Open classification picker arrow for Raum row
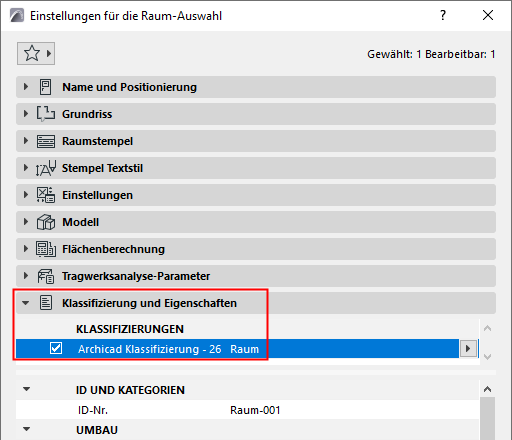The image size is (512, 440). 468,349
